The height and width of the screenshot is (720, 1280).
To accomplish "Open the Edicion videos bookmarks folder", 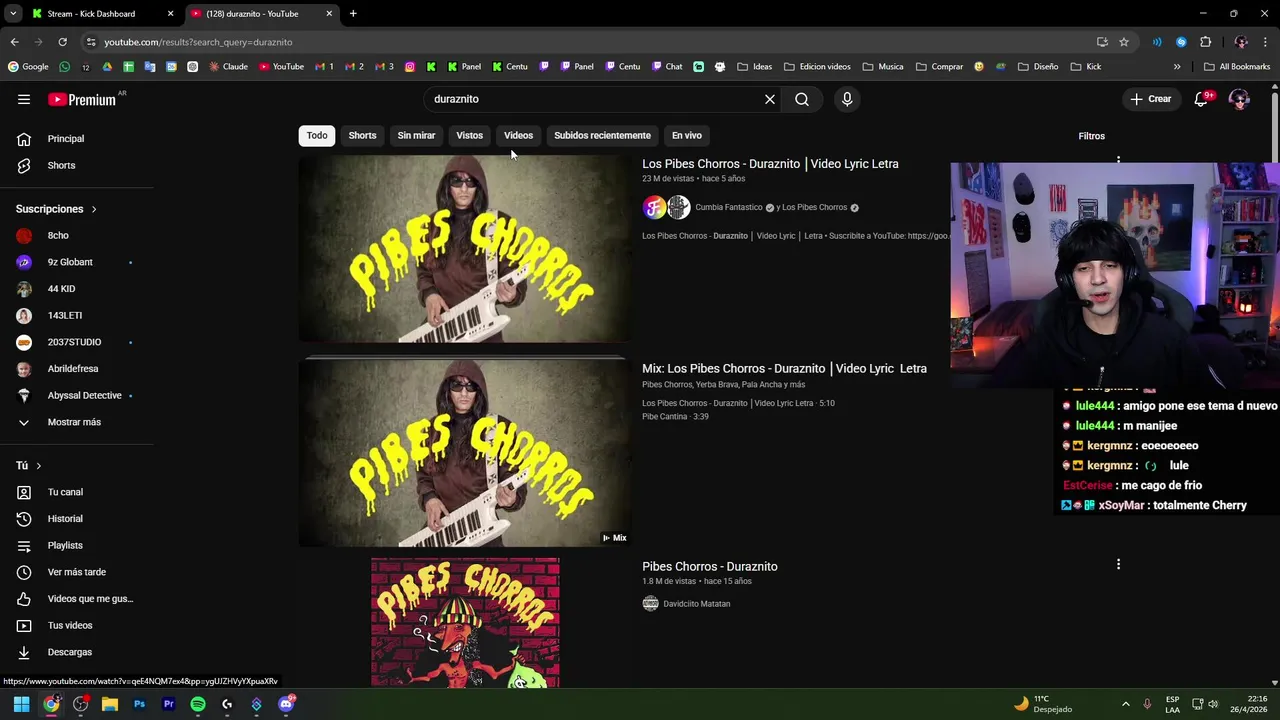I will 817,67.
